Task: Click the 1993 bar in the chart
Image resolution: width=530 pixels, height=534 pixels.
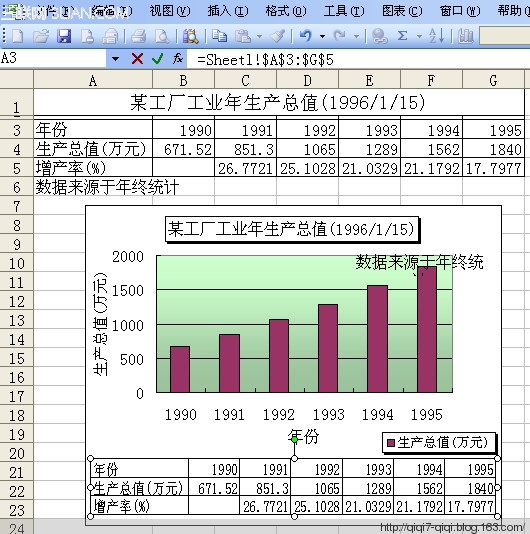Action: (x=328, y=348)
